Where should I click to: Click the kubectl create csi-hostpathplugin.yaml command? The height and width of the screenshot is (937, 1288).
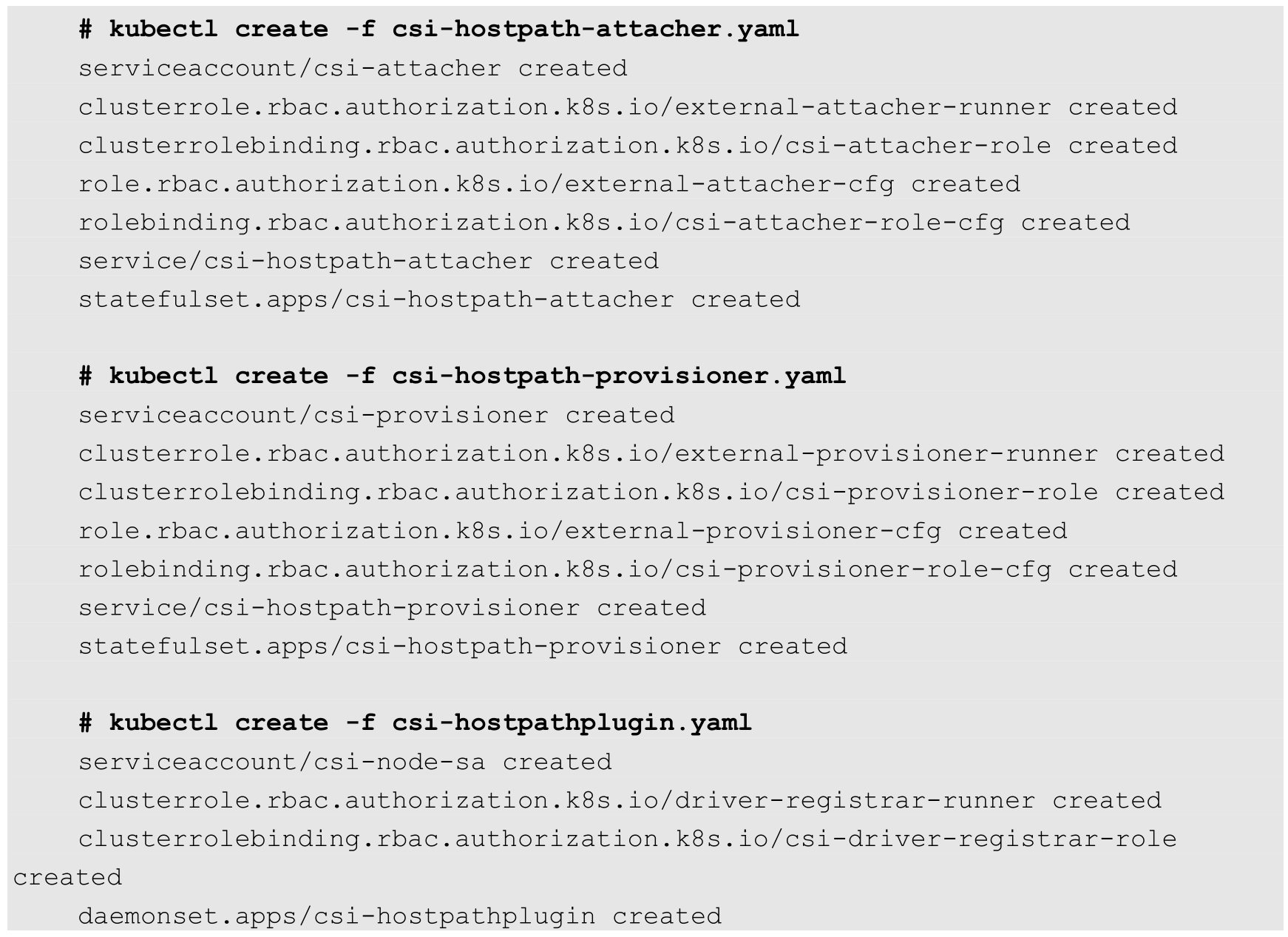pos(416,723)
